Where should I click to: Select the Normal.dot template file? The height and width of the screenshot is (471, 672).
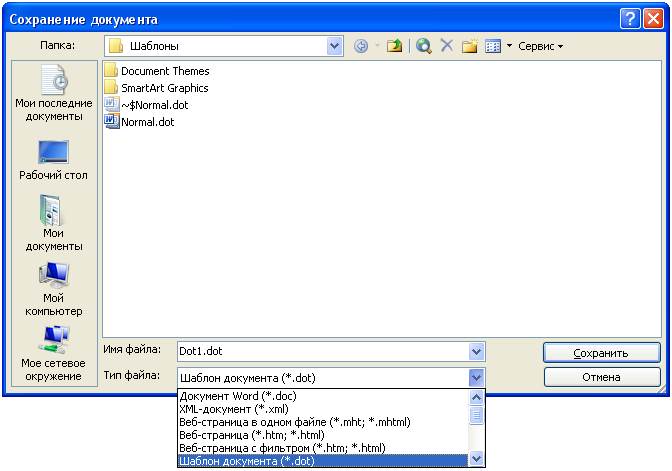pos(140,122)
